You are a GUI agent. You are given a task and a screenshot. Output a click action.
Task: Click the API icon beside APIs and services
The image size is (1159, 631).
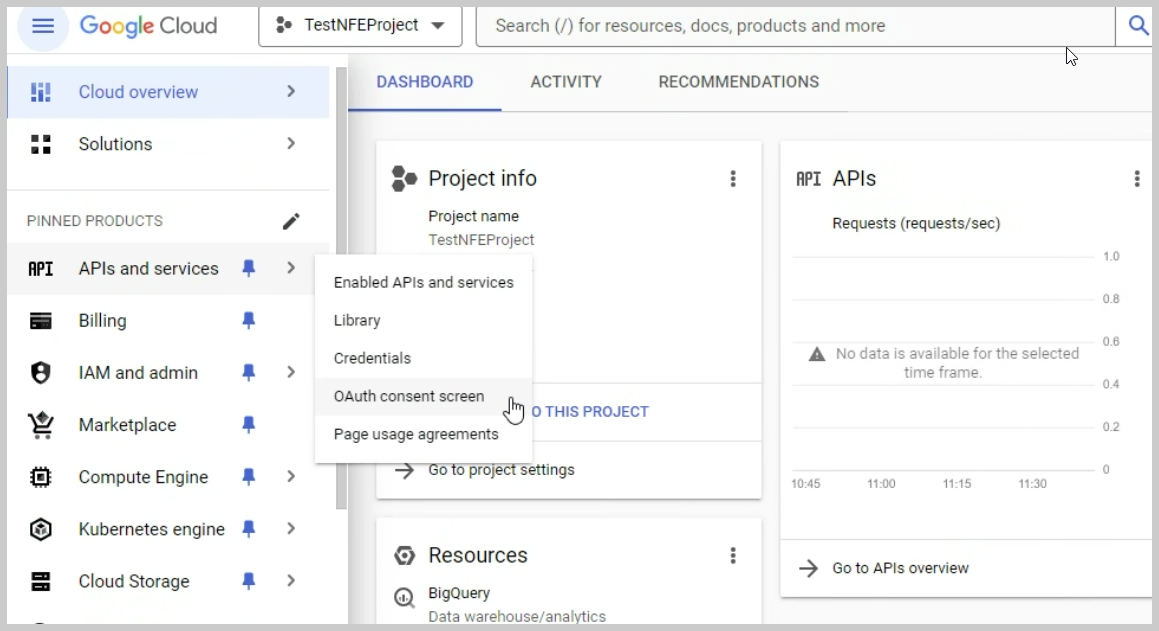(x=41, y=269)
